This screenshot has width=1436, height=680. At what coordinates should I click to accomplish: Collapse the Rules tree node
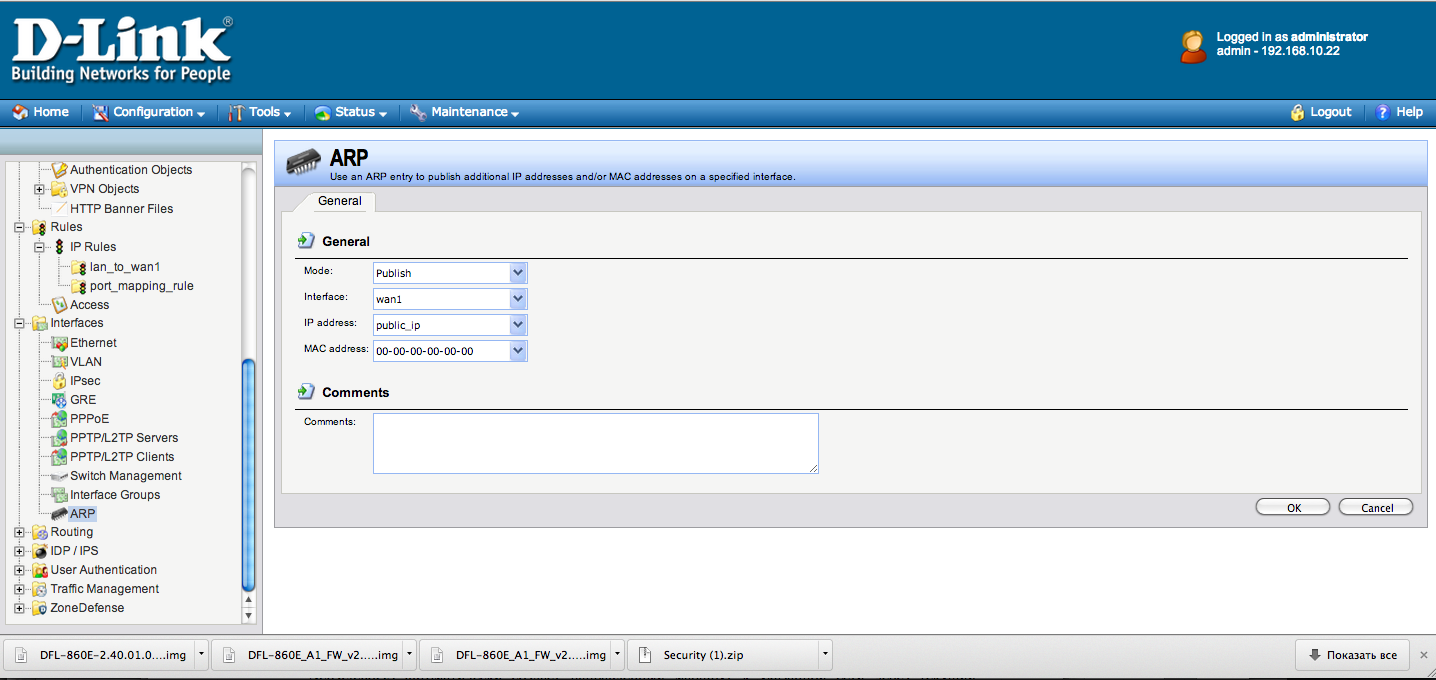(19, 227)
